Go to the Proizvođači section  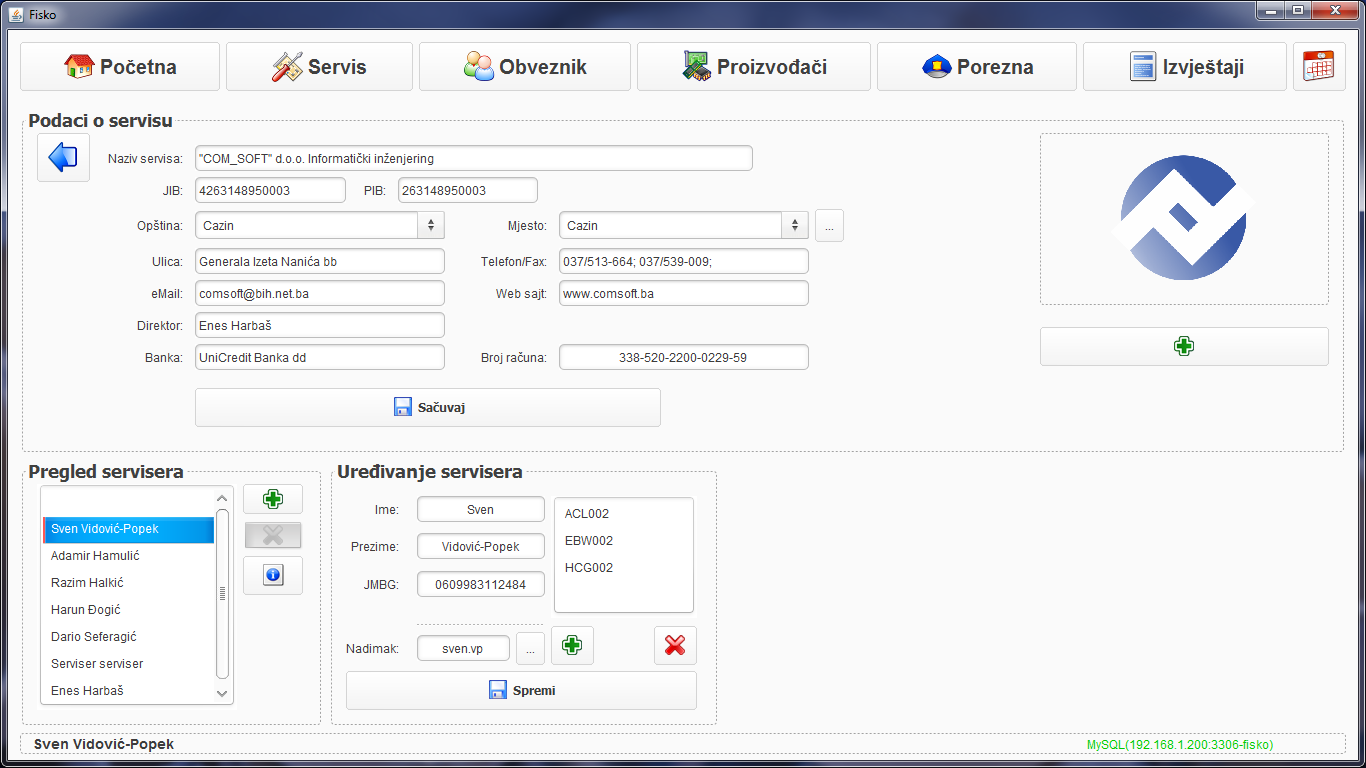point(754,67)
